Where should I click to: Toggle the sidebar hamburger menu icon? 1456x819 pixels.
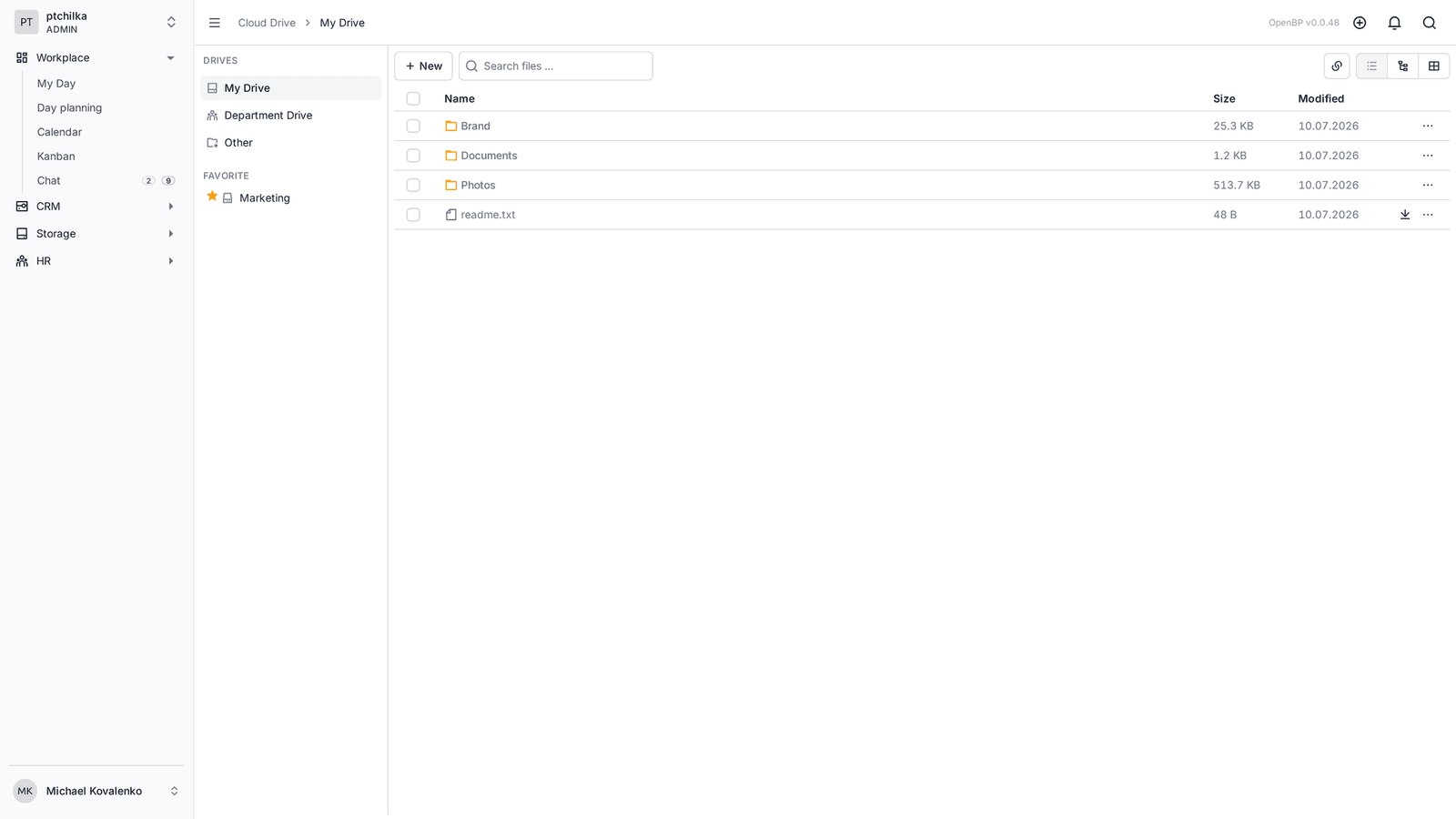pos(215,23)
